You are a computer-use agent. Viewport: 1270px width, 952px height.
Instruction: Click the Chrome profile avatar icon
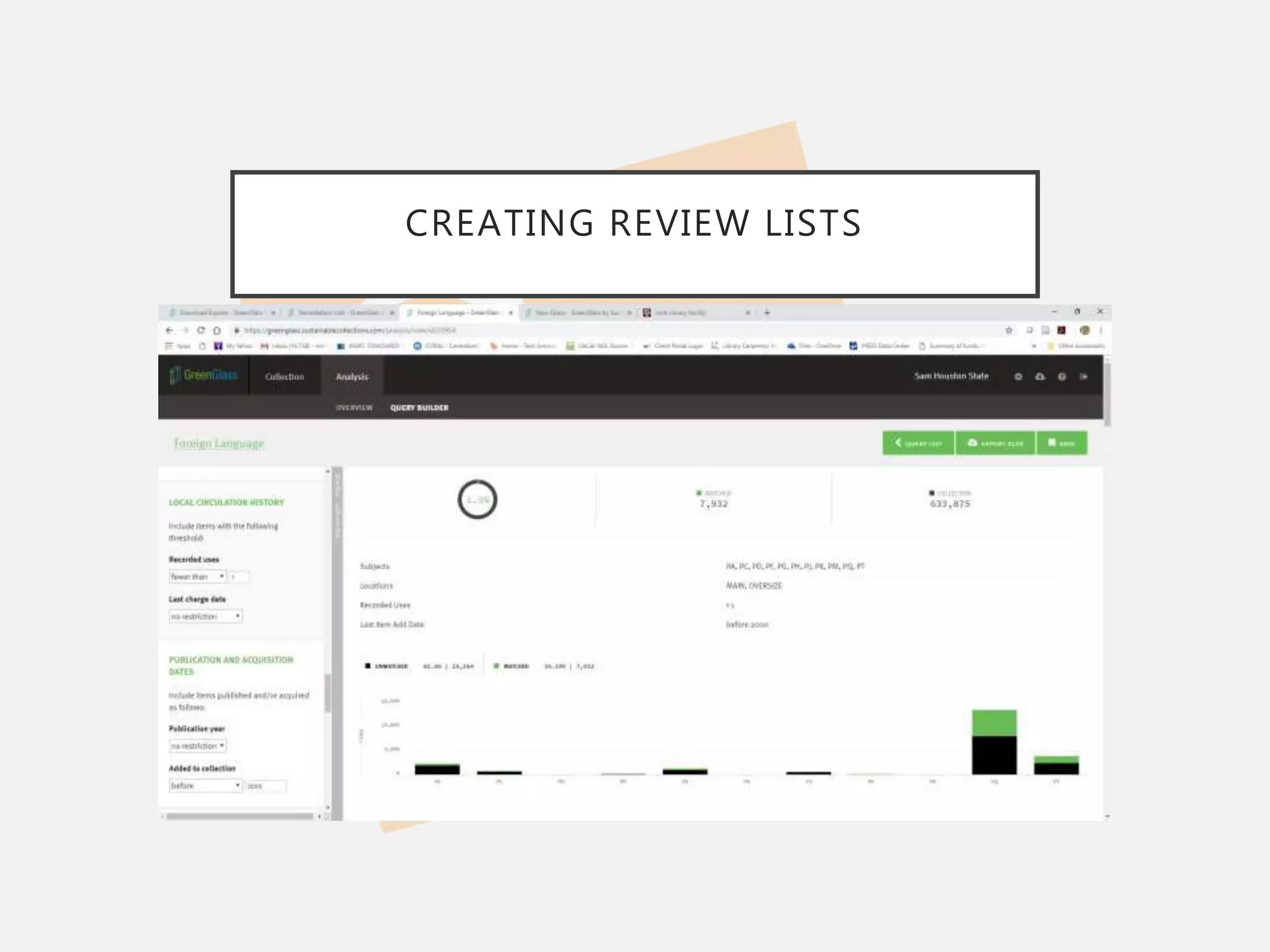pyautogui.click(x=1085, y=330)
